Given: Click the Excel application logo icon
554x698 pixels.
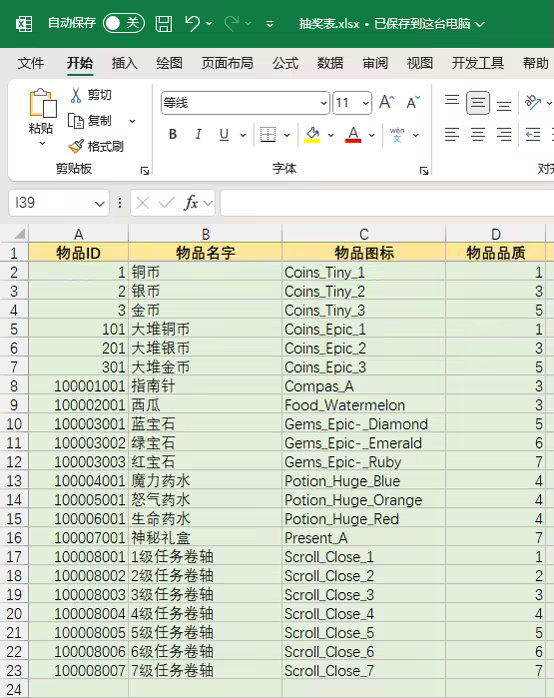Looking at the screenshot, I should pyautogui.click(x=24, y=24).
